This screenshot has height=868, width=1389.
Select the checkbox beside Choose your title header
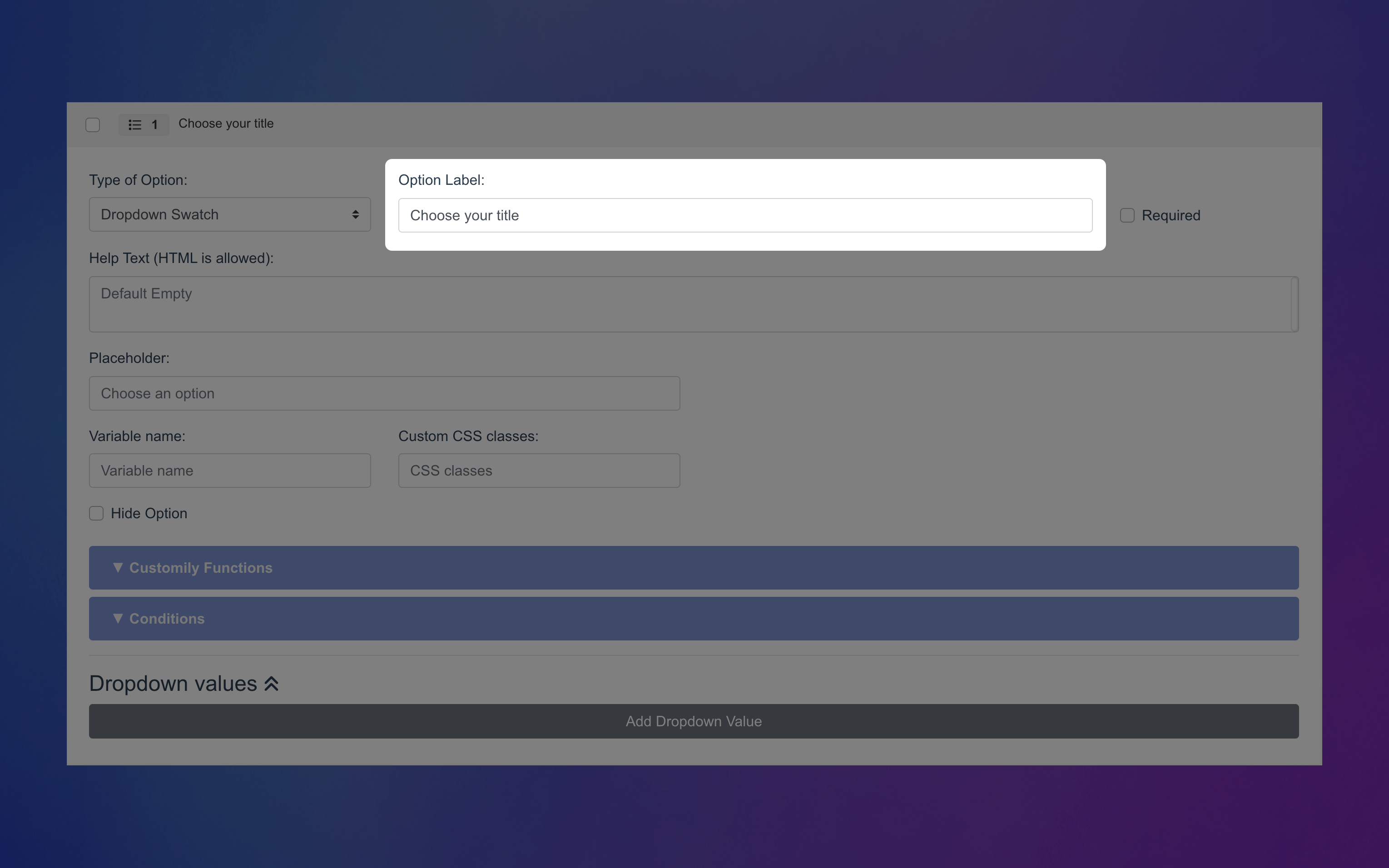[x=92, y=124]
